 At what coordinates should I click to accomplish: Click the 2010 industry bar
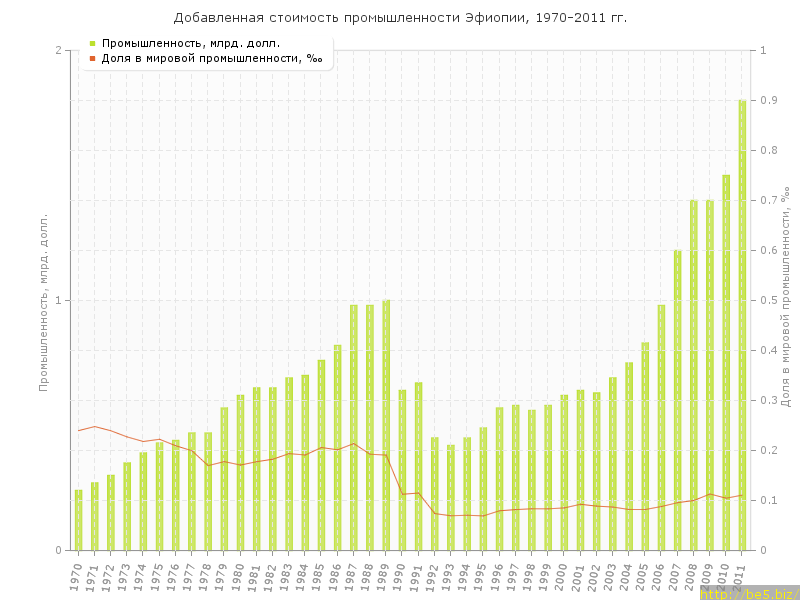pos(726,362)
